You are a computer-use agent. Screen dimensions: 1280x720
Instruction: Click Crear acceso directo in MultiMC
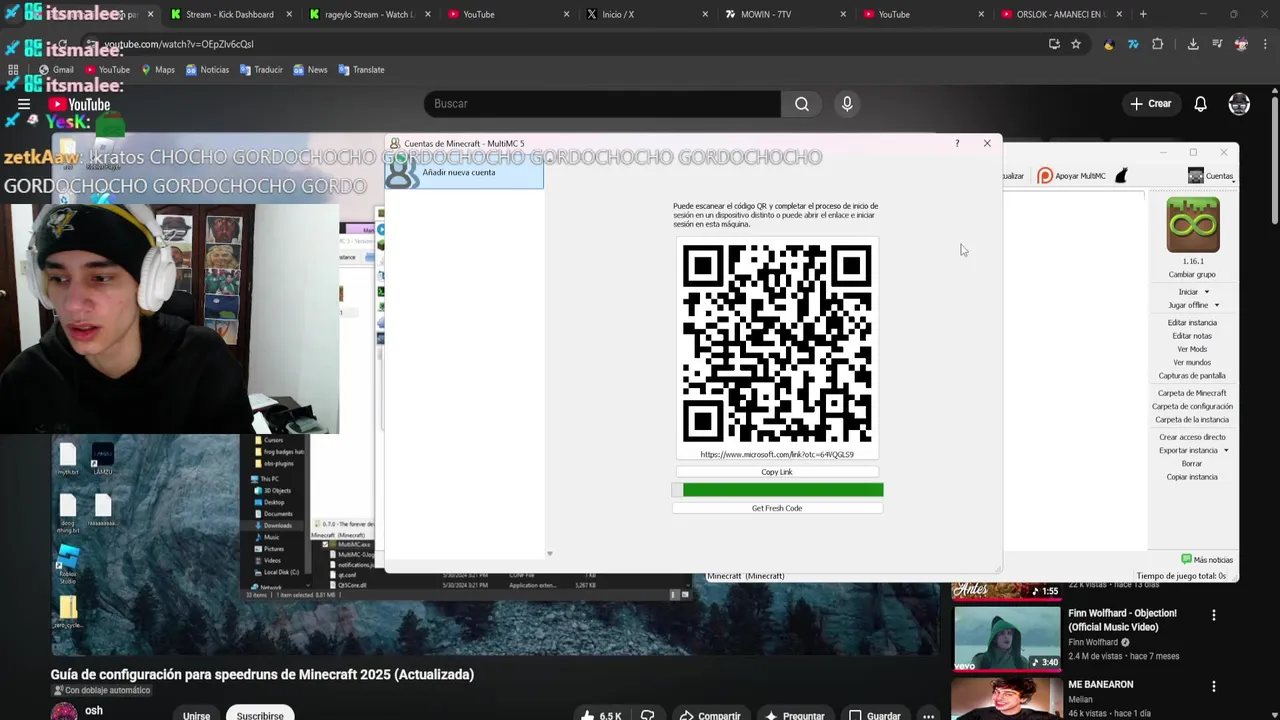pyautogui.click(x=1192, y=437)
